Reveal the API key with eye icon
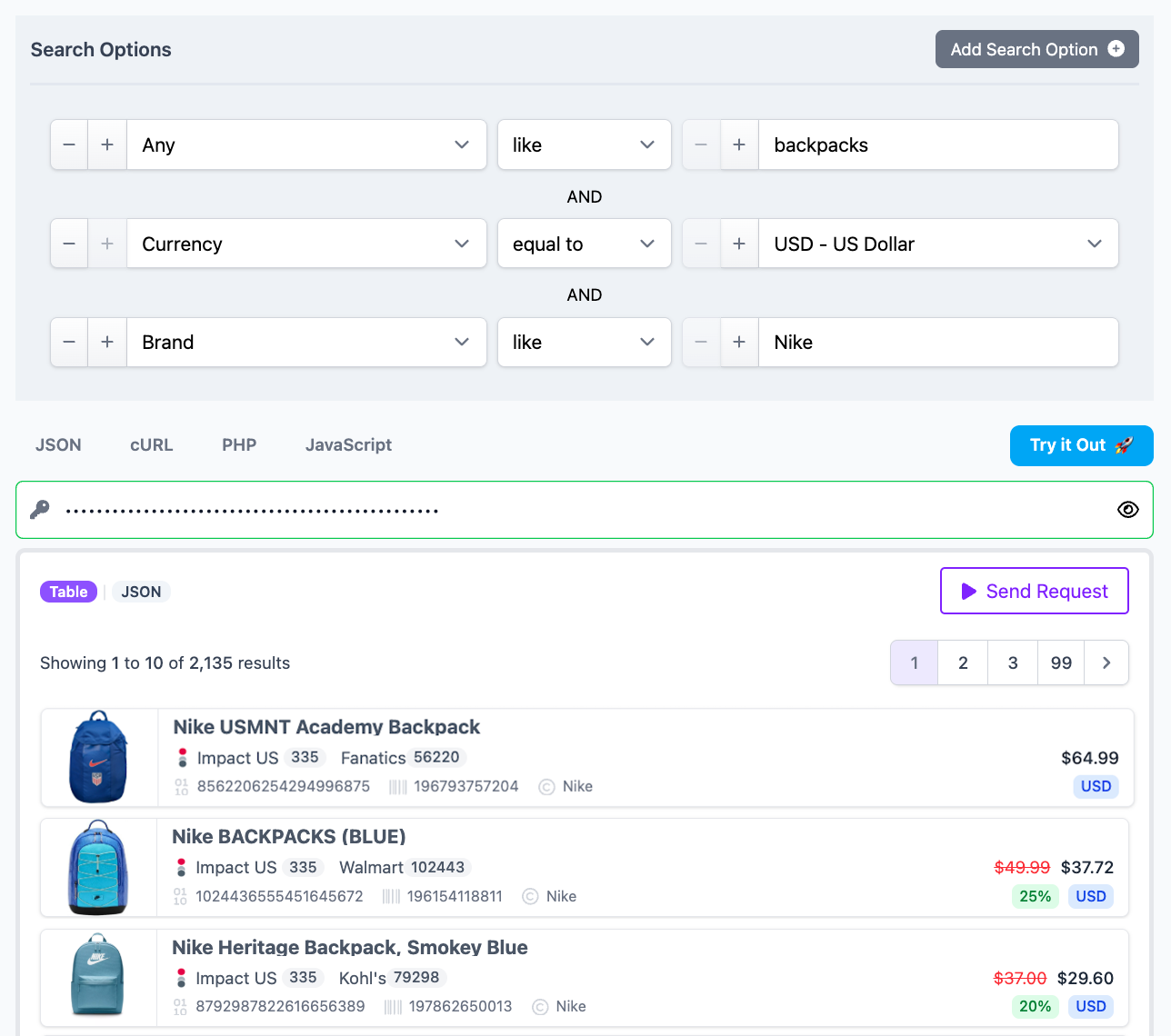This screenshot has height=1036, width=1171. click(1127, 510)
